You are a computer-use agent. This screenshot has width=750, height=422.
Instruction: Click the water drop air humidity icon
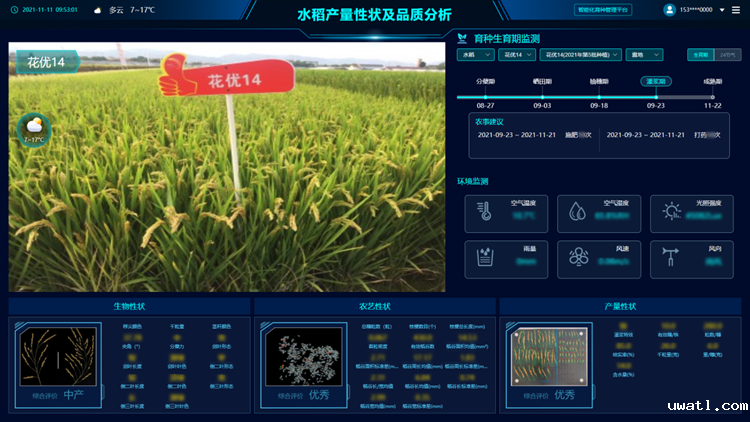pos(577,211)
